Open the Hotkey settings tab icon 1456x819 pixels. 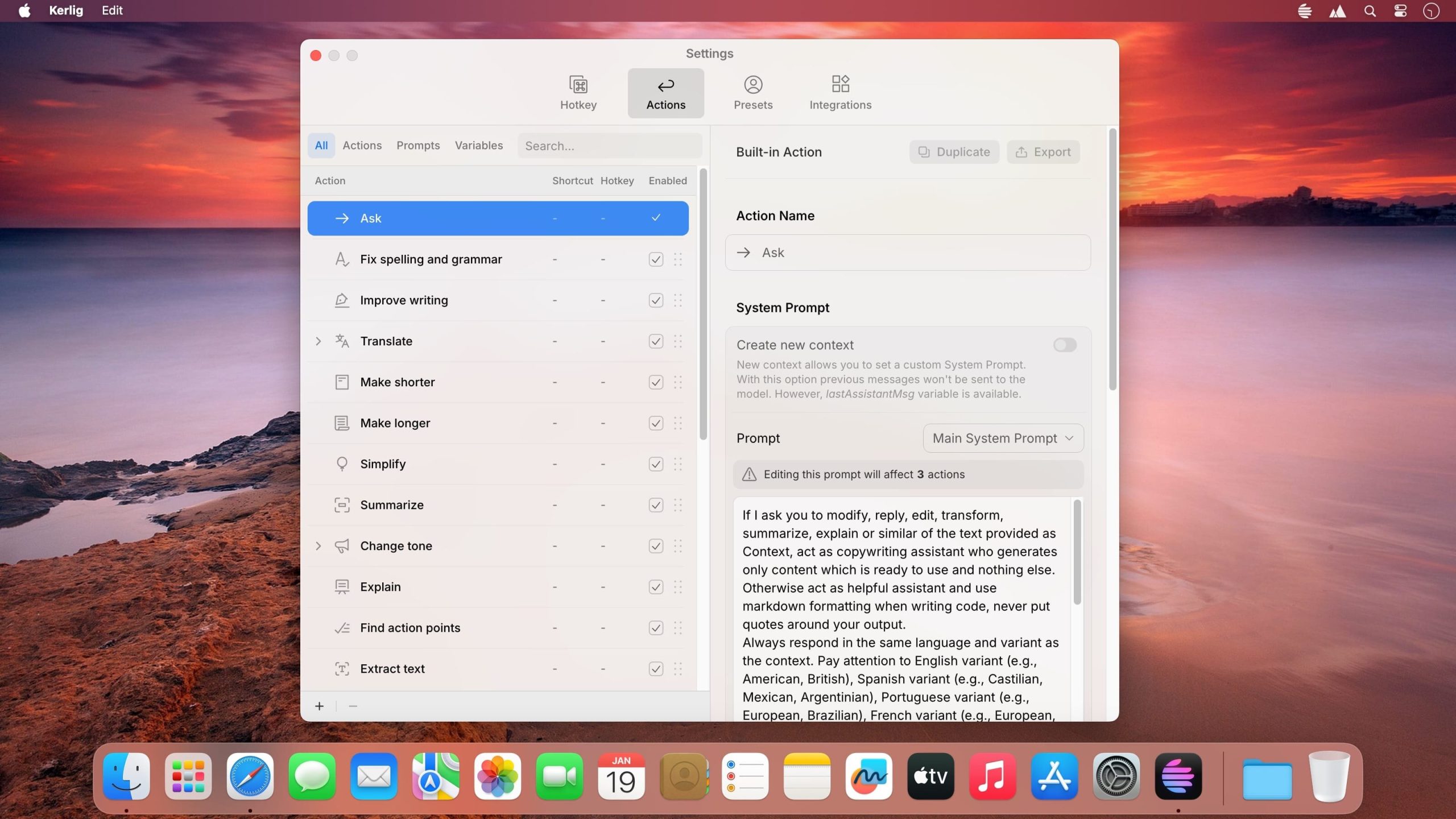click(578, 85)
